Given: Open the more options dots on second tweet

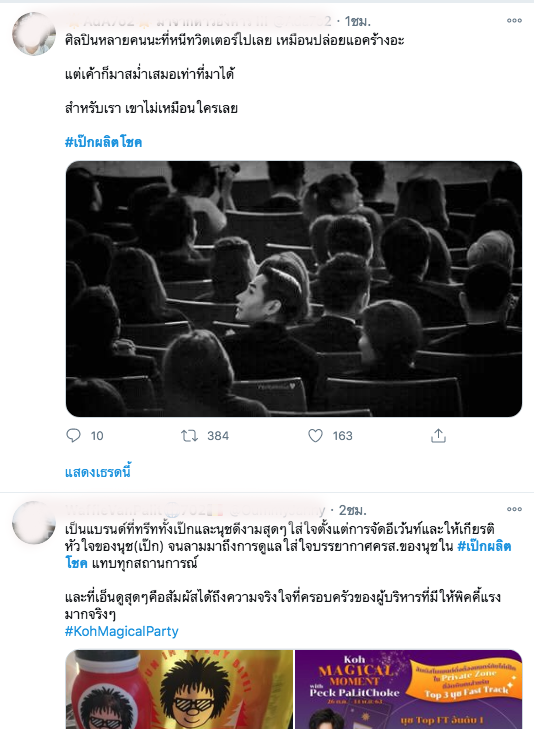Looking at the screenshot, I should pyautogui.click(x=514, y=509).
